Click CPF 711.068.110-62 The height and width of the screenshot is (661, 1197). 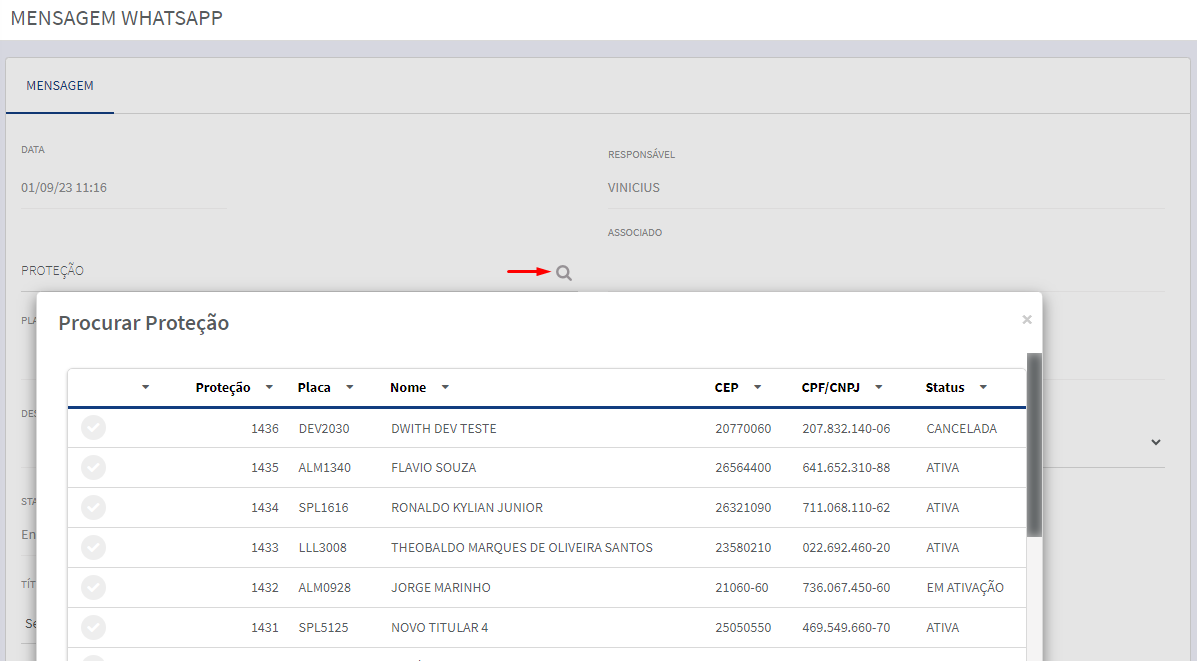point(846,508)
